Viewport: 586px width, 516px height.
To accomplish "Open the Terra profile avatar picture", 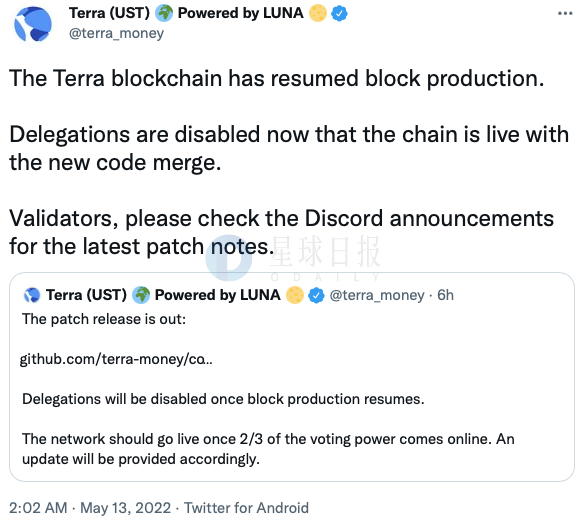I will click(33, 24).
